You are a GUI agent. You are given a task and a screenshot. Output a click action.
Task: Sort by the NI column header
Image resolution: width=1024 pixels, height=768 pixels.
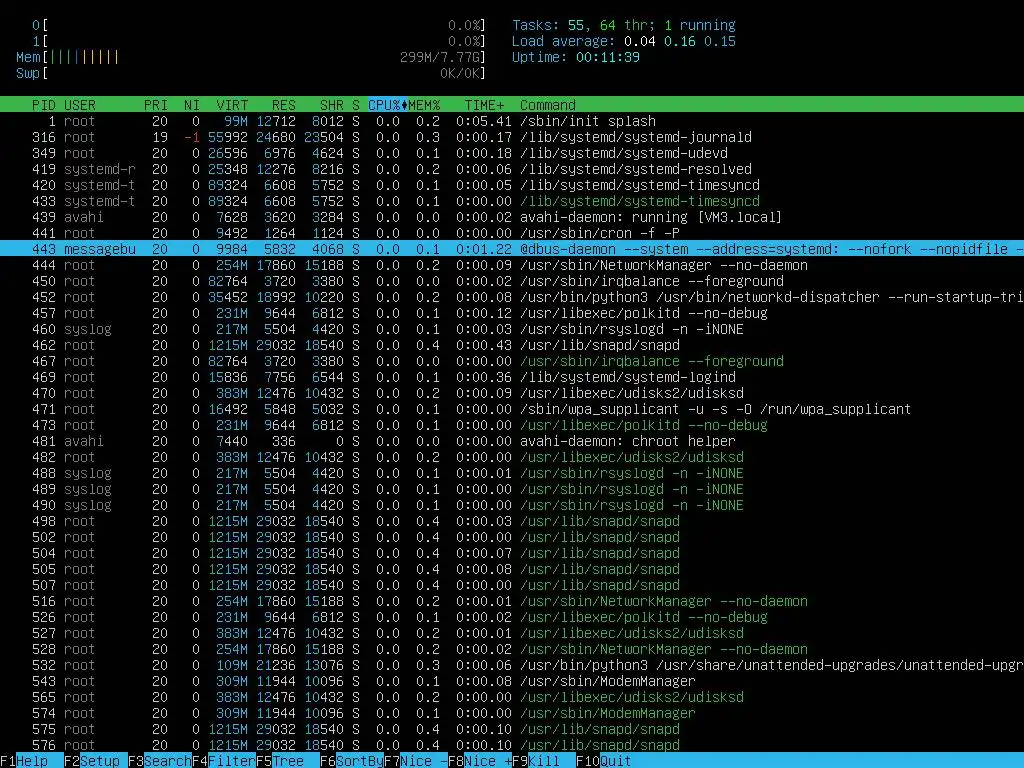pyautogui.click(x=192, y=105)
